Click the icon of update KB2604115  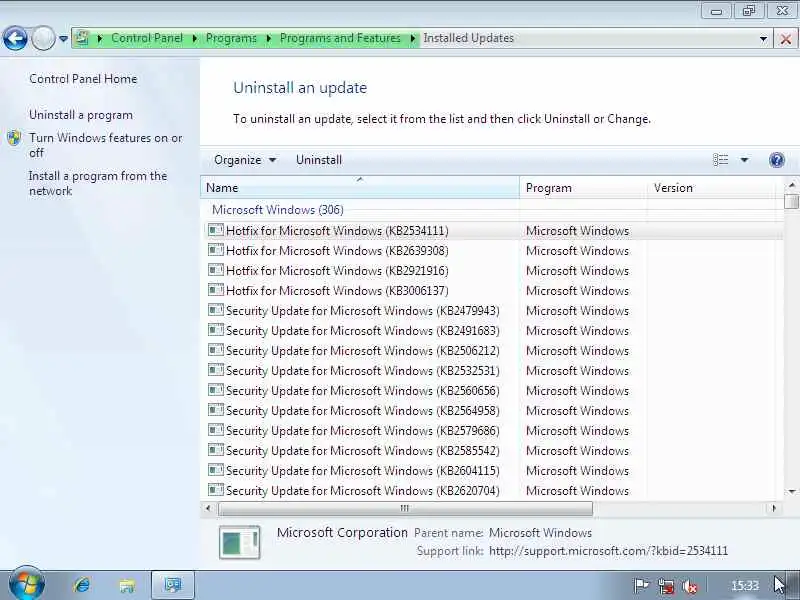point(216,469)
